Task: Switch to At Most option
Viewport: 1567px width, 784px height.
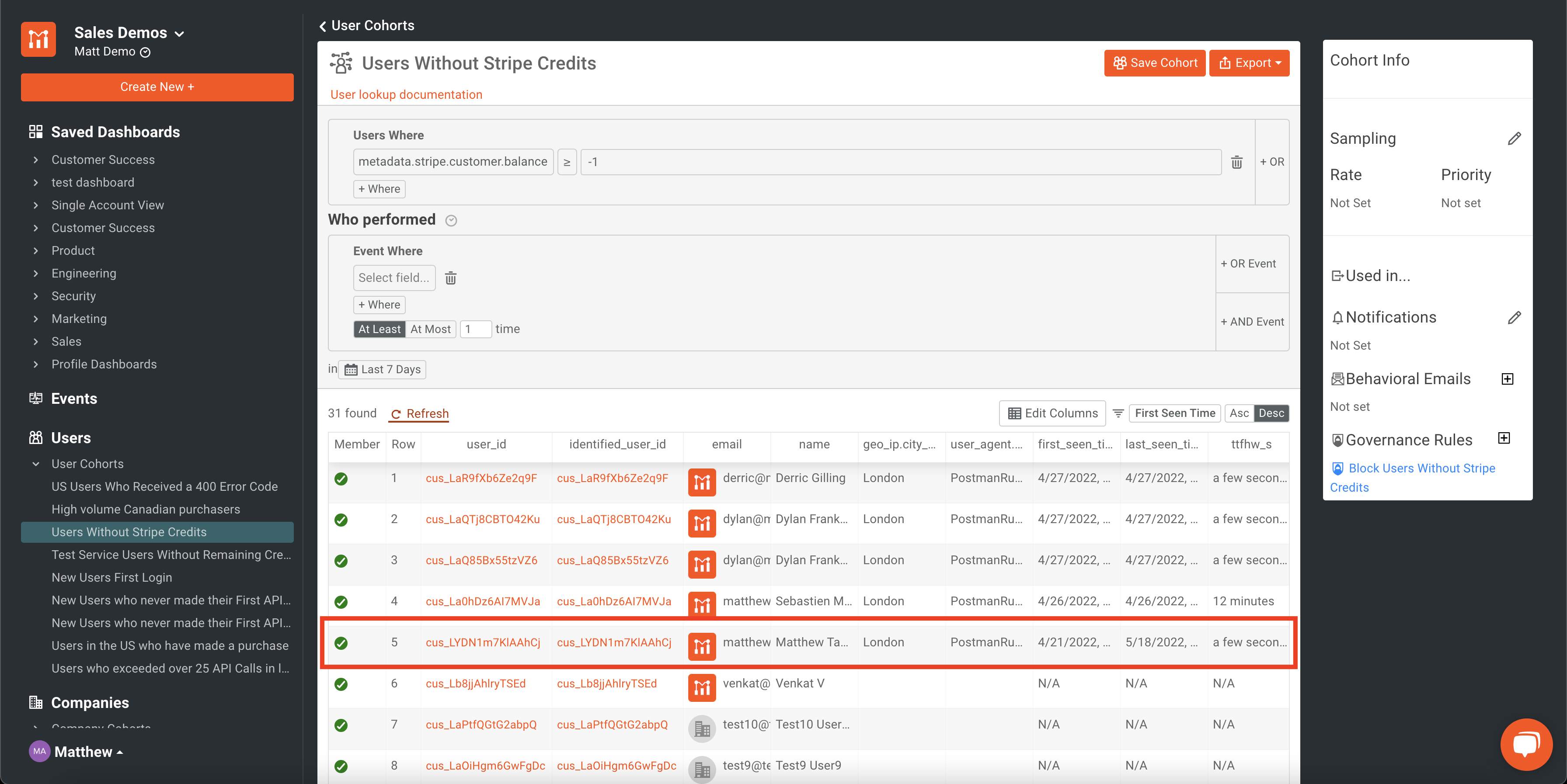Action: (x=430, y=329)
